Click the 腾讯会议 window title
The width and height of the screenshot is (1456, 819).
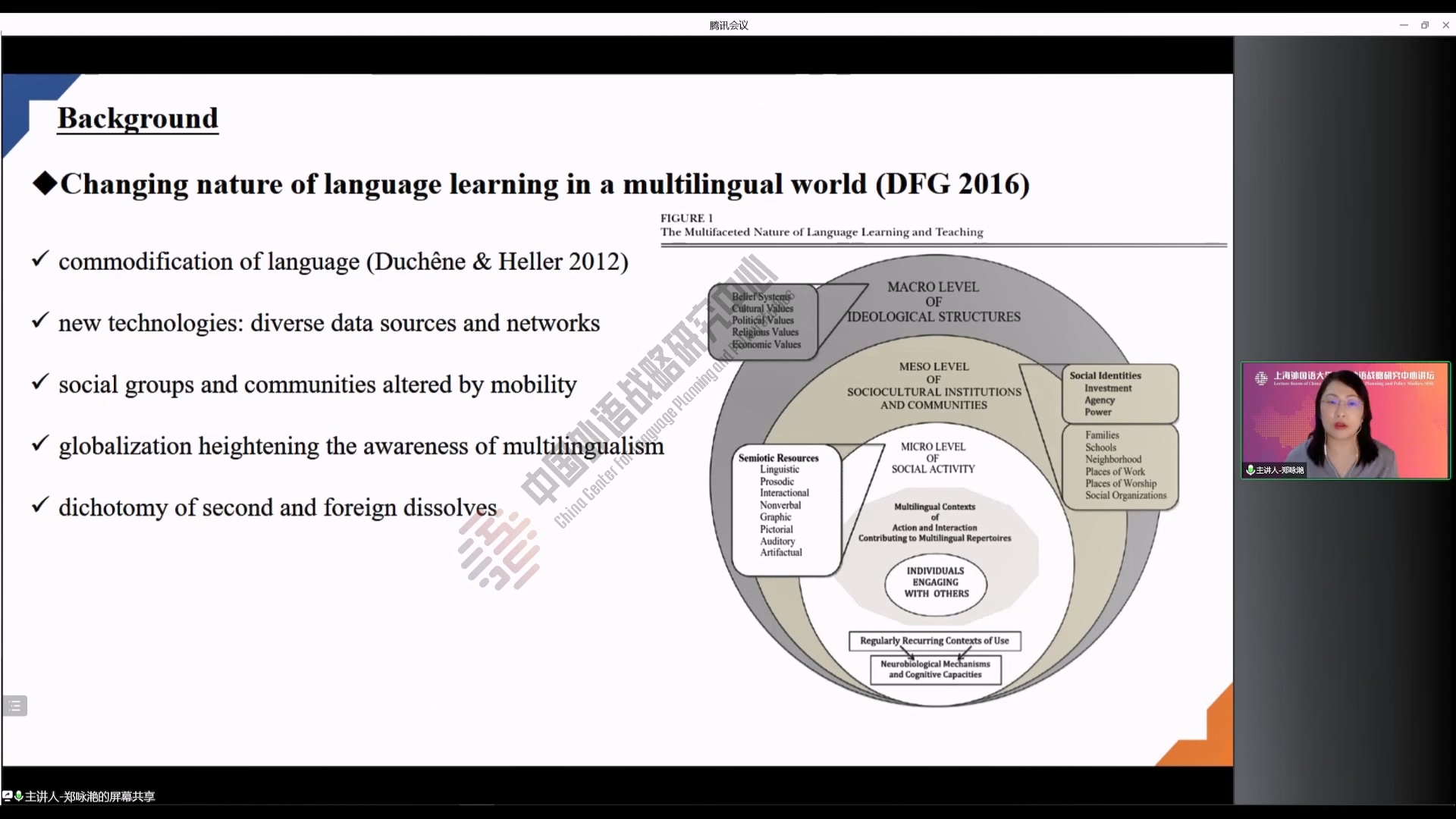(x=729, y=25)
